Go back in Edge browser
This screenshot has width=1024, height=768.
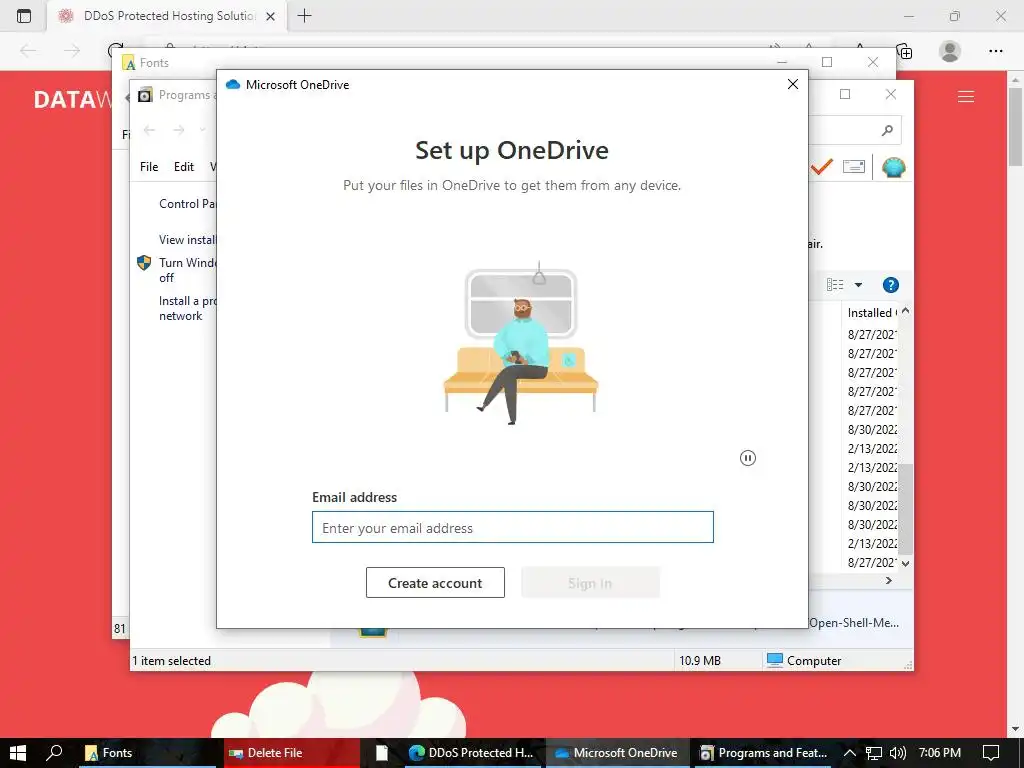tap(28, 51)
